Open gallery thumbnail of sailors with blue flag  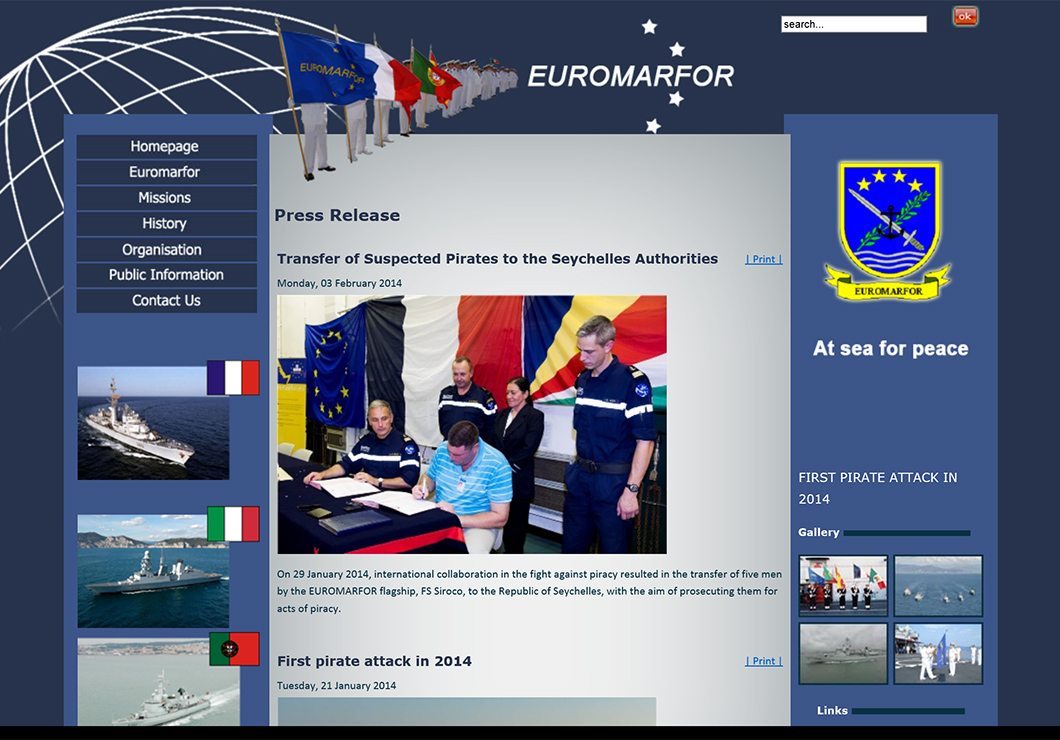[938, 653]
